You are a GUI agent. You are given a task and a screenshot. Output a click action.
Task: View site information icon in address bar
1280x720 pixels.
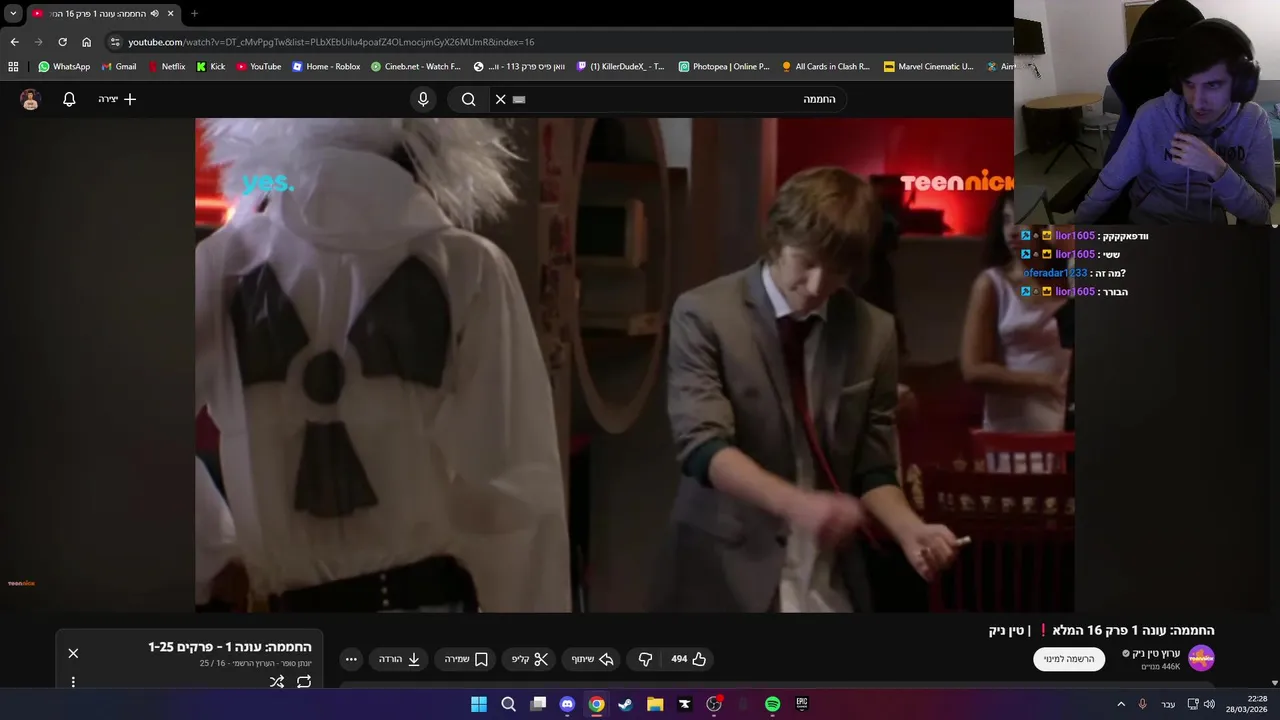pyautogui.click(x=115, y=42)
